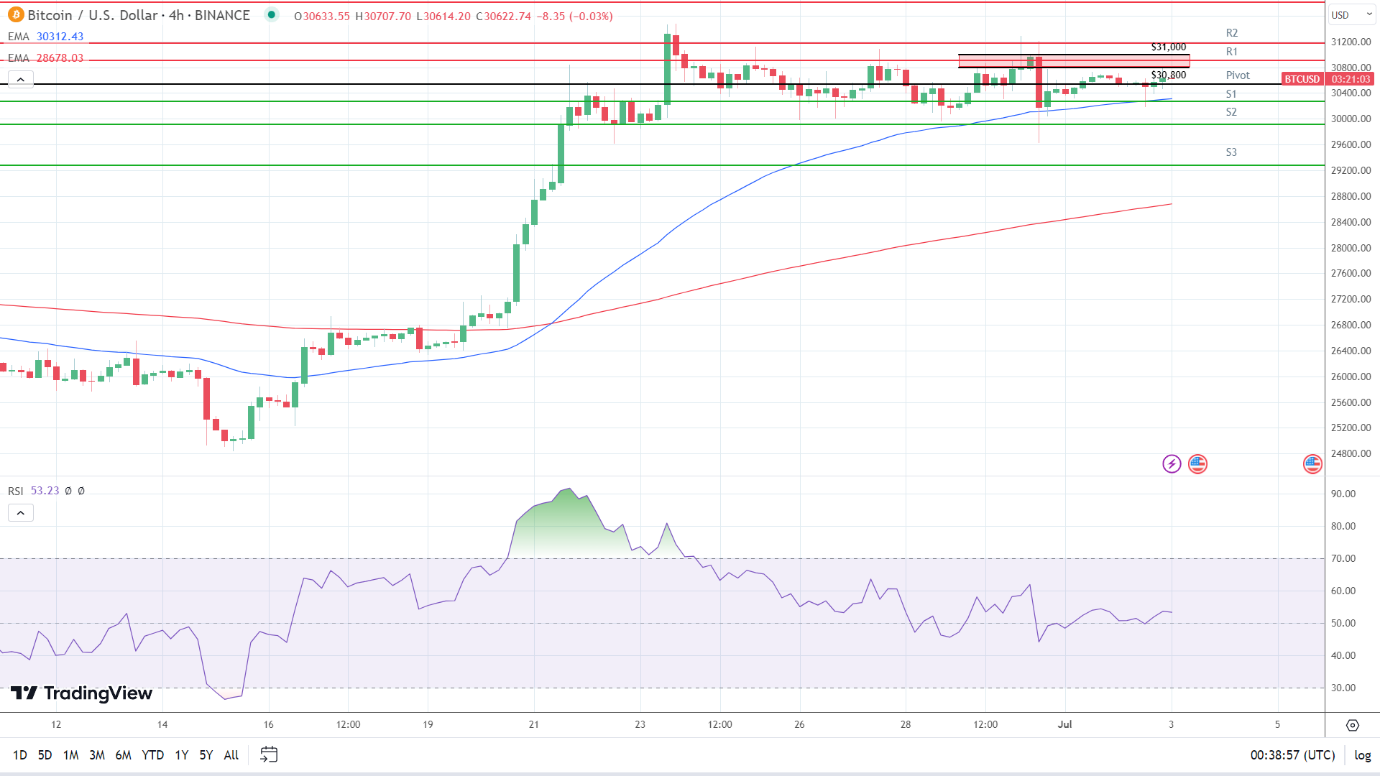This screenshot has height=776, width=1380.
Task: Open the TradingView logo link
Action: coord(81,693)
